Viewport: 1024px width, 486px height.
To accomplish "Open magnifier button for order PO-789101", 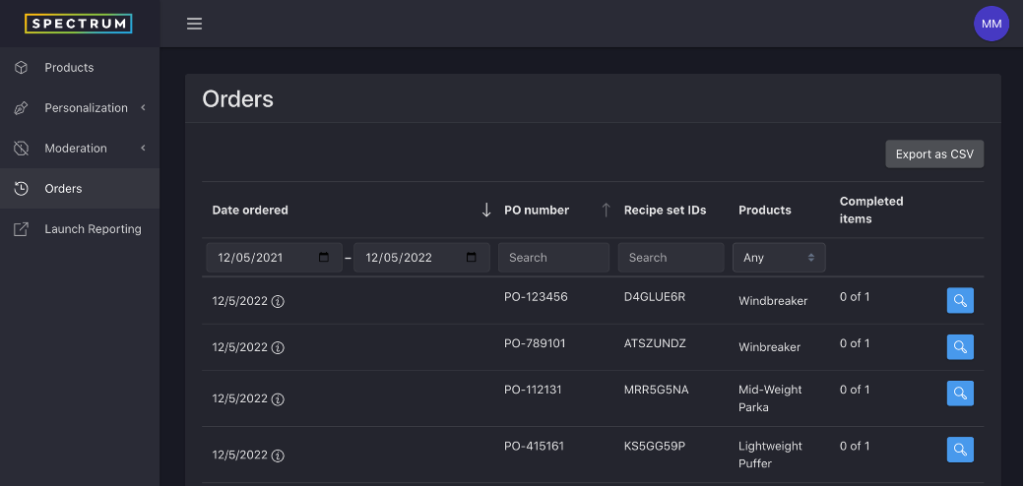I will 960,347.
